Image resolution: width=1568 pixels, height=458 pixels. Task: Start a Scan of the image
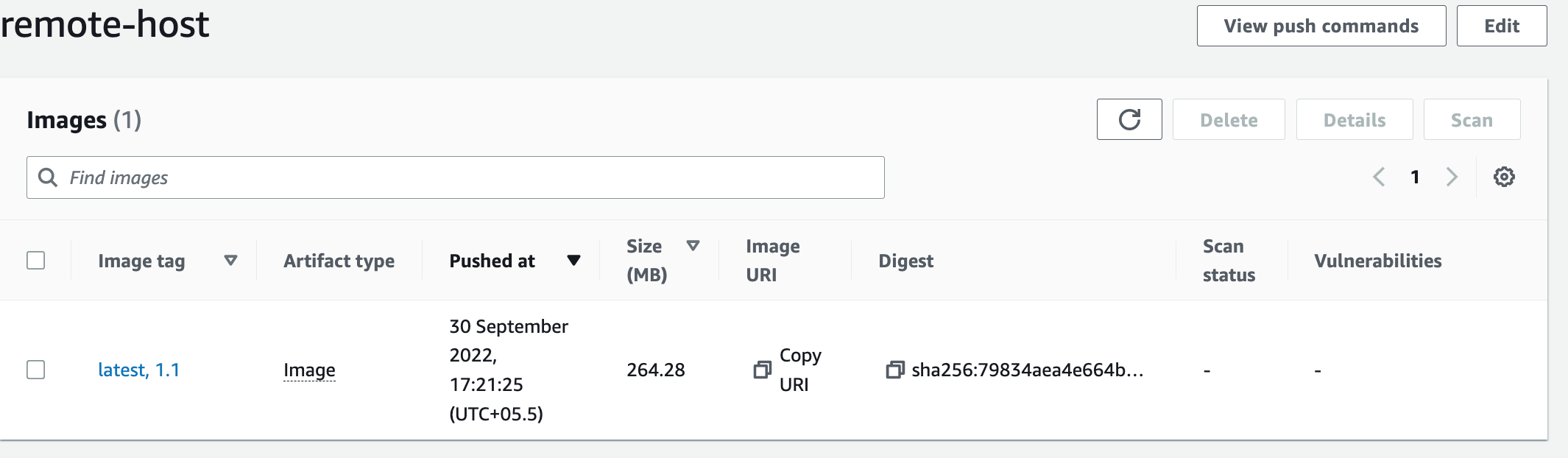pos(1472,119)
